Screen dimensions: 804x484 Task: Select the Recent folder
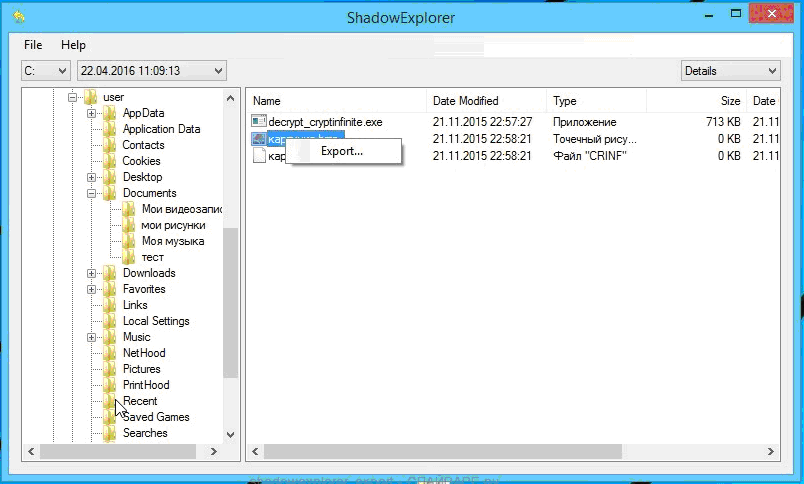(140, 401)
